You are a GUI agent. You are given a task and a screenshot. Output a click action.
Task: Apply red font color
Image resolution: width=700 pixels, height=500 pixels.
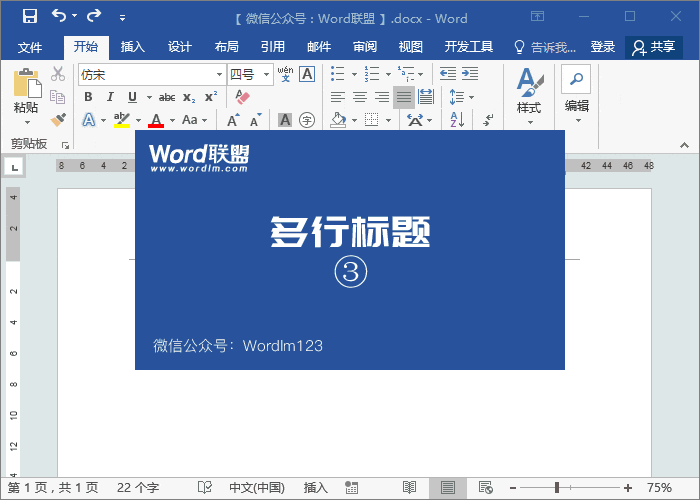[x=156, y=120]
